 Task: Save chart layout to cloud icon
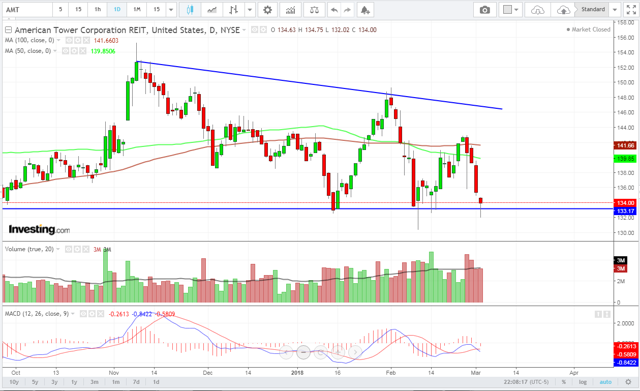(x=563, y=10)
